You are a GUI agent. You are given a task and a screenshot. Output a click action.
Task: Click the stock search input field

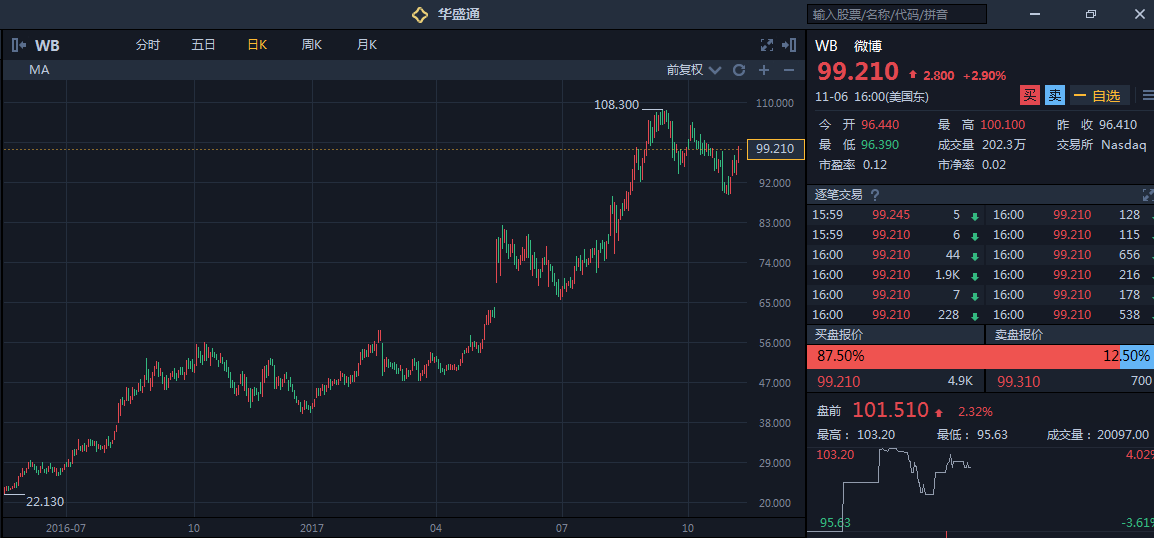click(x=896, y=14)
